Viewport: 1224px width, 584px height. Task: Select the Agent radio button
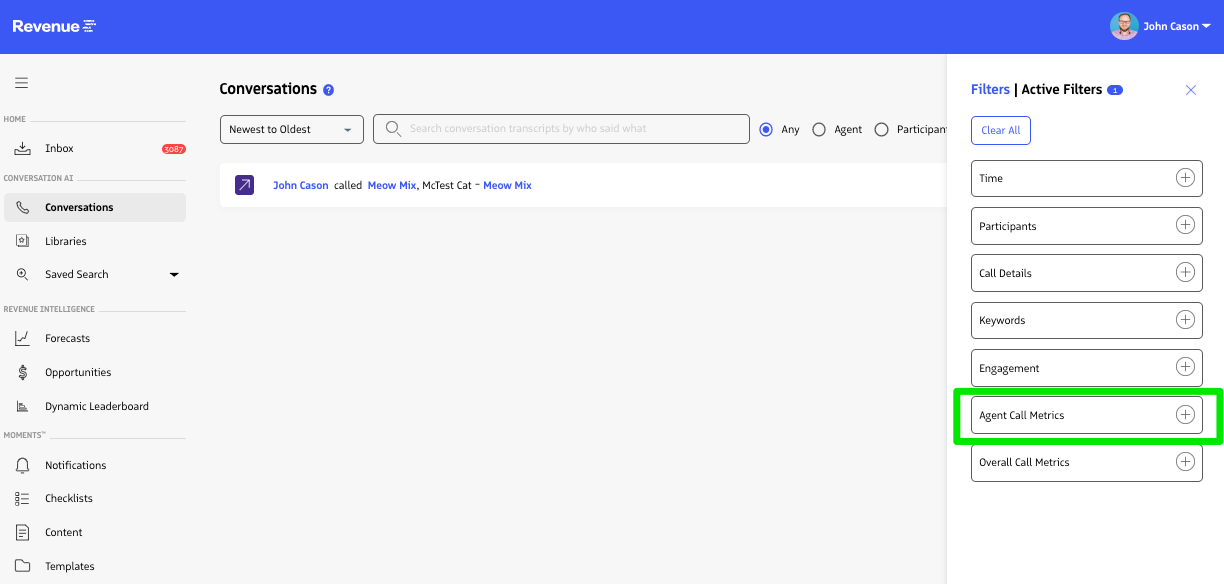coord(819,129)
